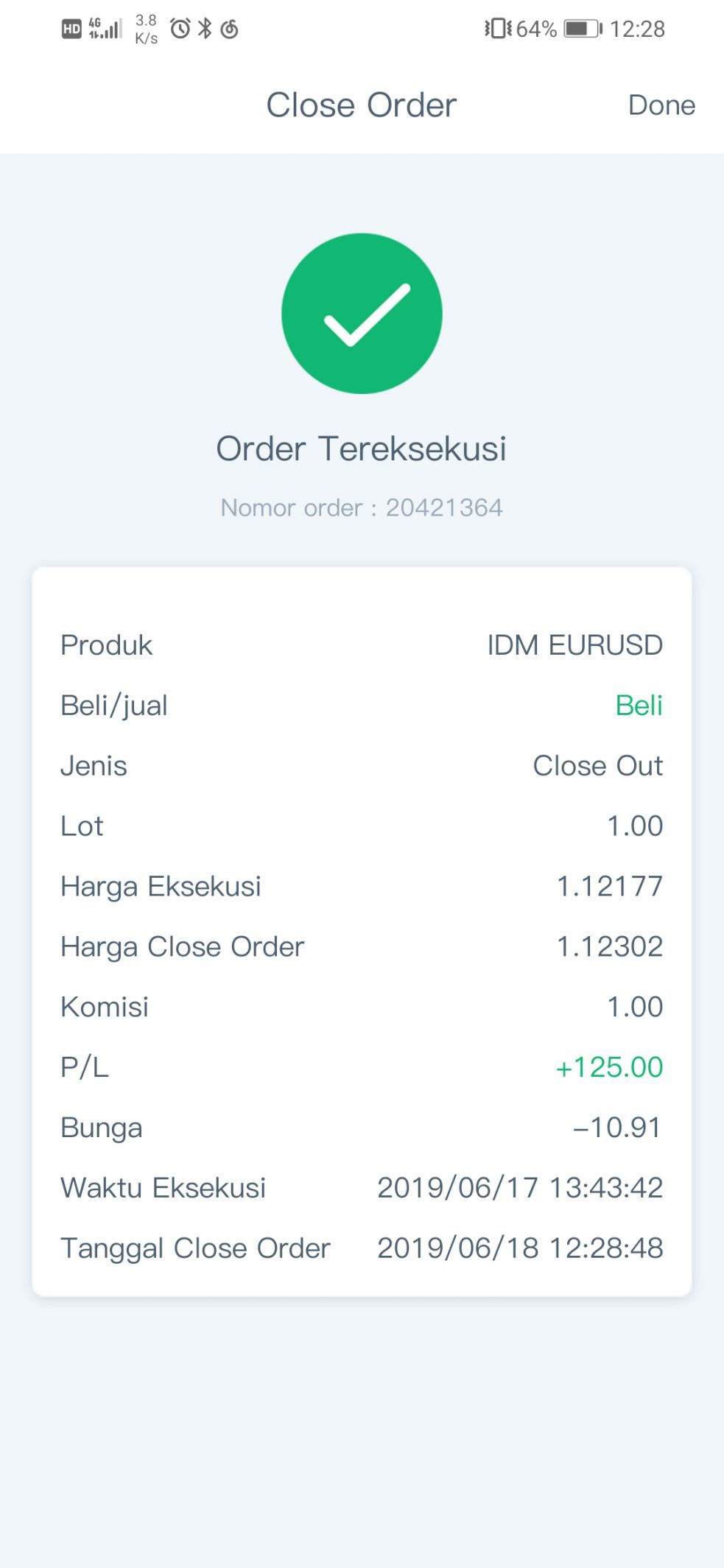The width and height of the screenshot is (724, 1568).
Task: Tap the alarm clock status icon
Action: tap(180, 29)
